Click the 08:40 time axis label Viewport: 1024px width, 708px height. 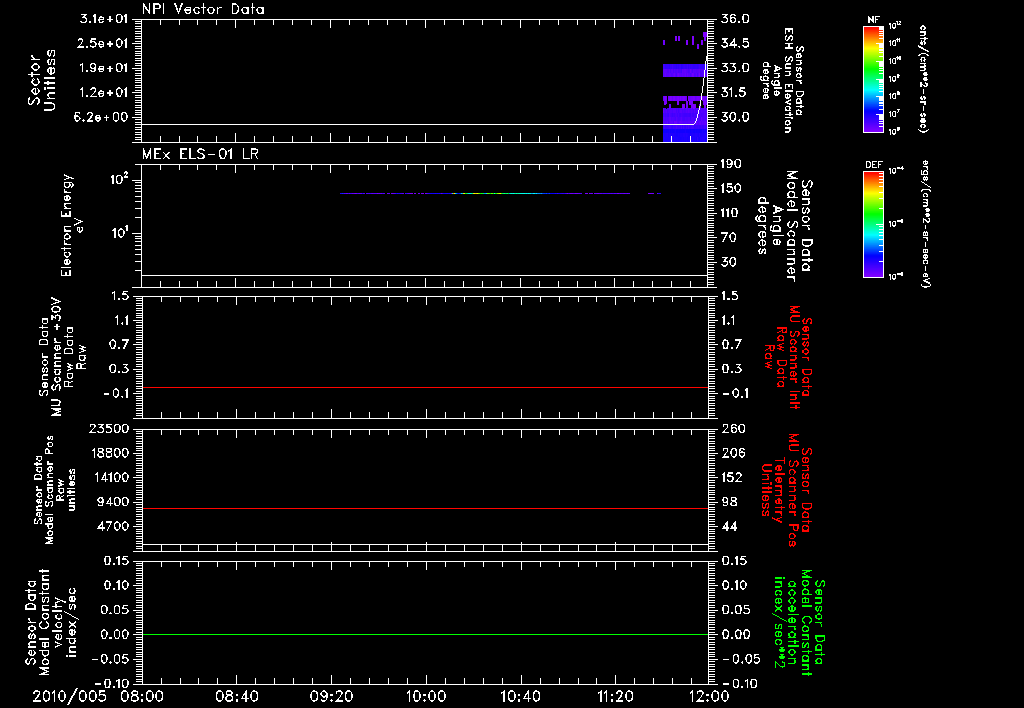pyautogui.click(x=236, y=696)
